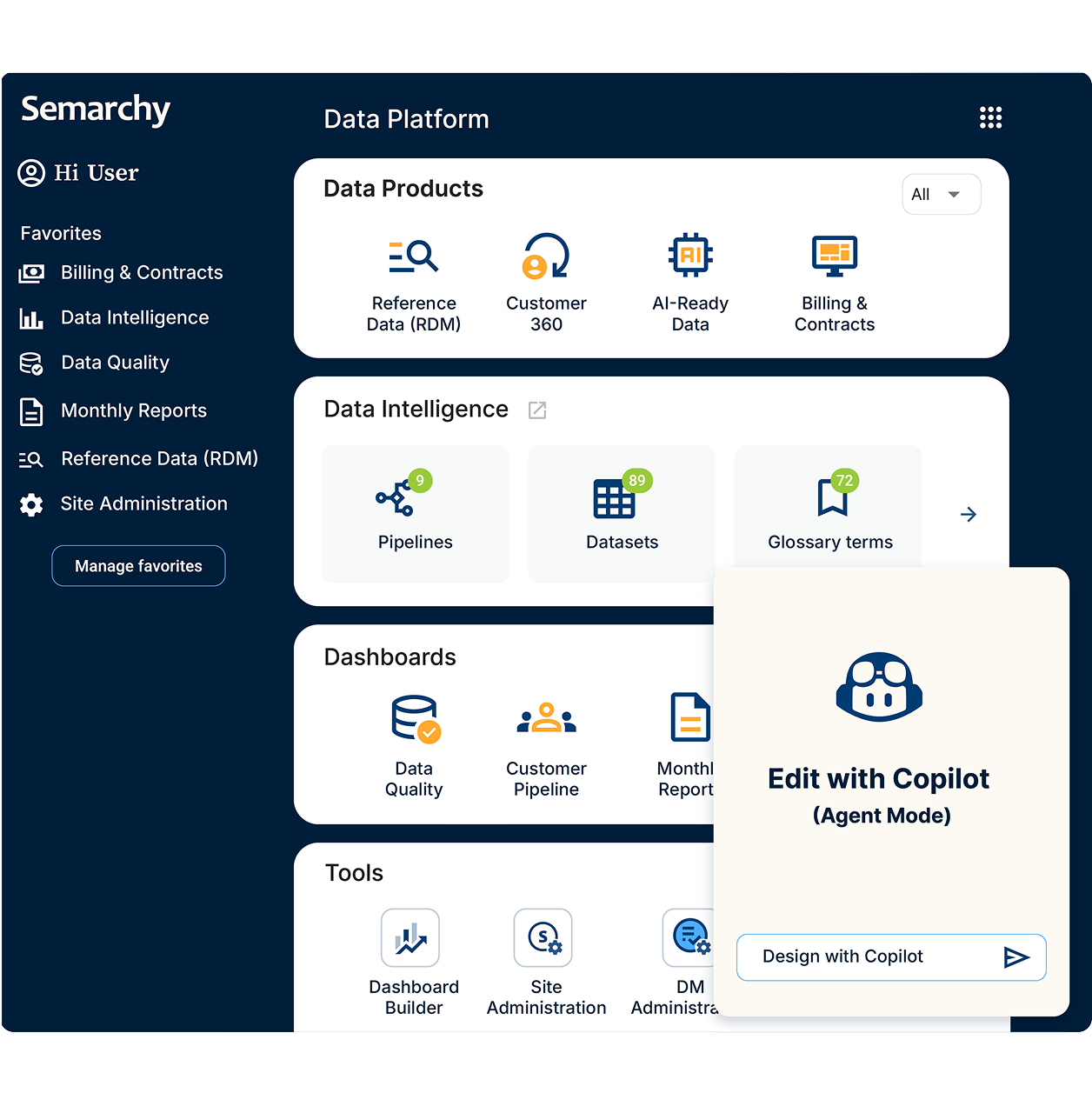The width and height of the screenshot is (1092, 1113).
Task: Open the apps grid menu icon
Action: coord(990,117)
